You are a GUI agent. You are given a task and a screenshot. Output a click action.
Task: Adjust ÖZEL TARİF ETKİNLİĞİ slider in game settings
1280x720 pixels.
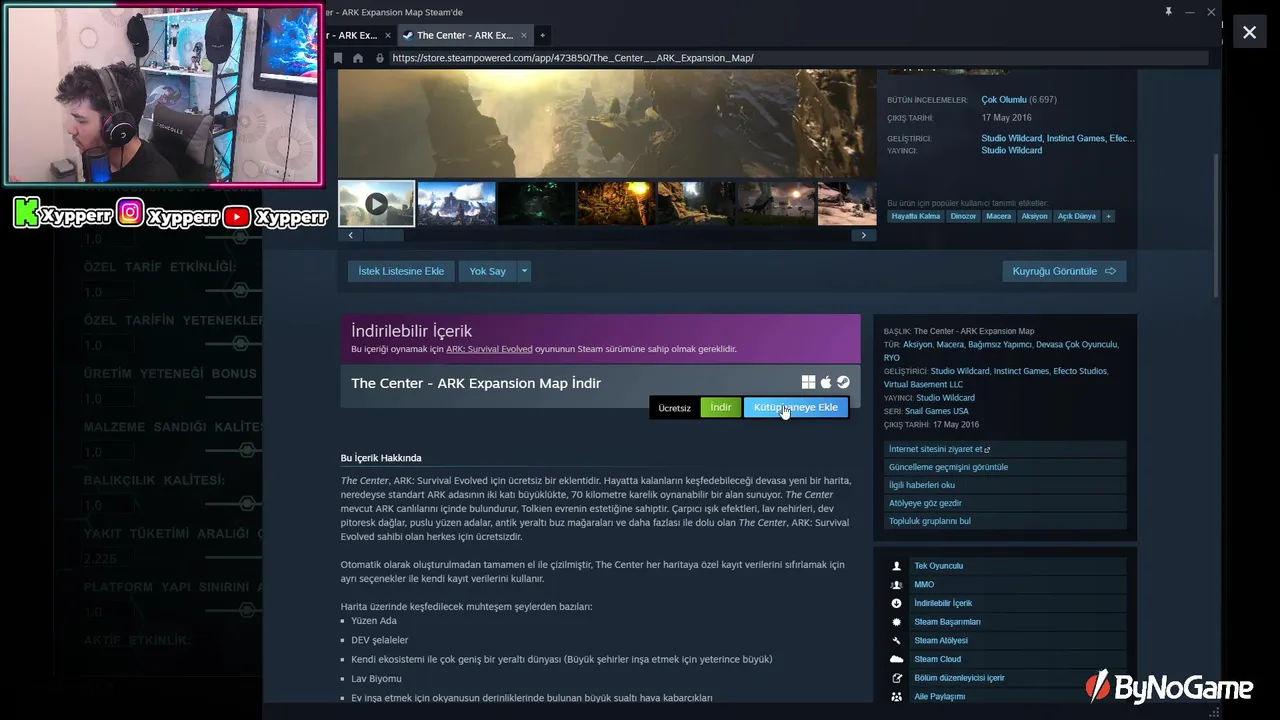tap(240, 290)
